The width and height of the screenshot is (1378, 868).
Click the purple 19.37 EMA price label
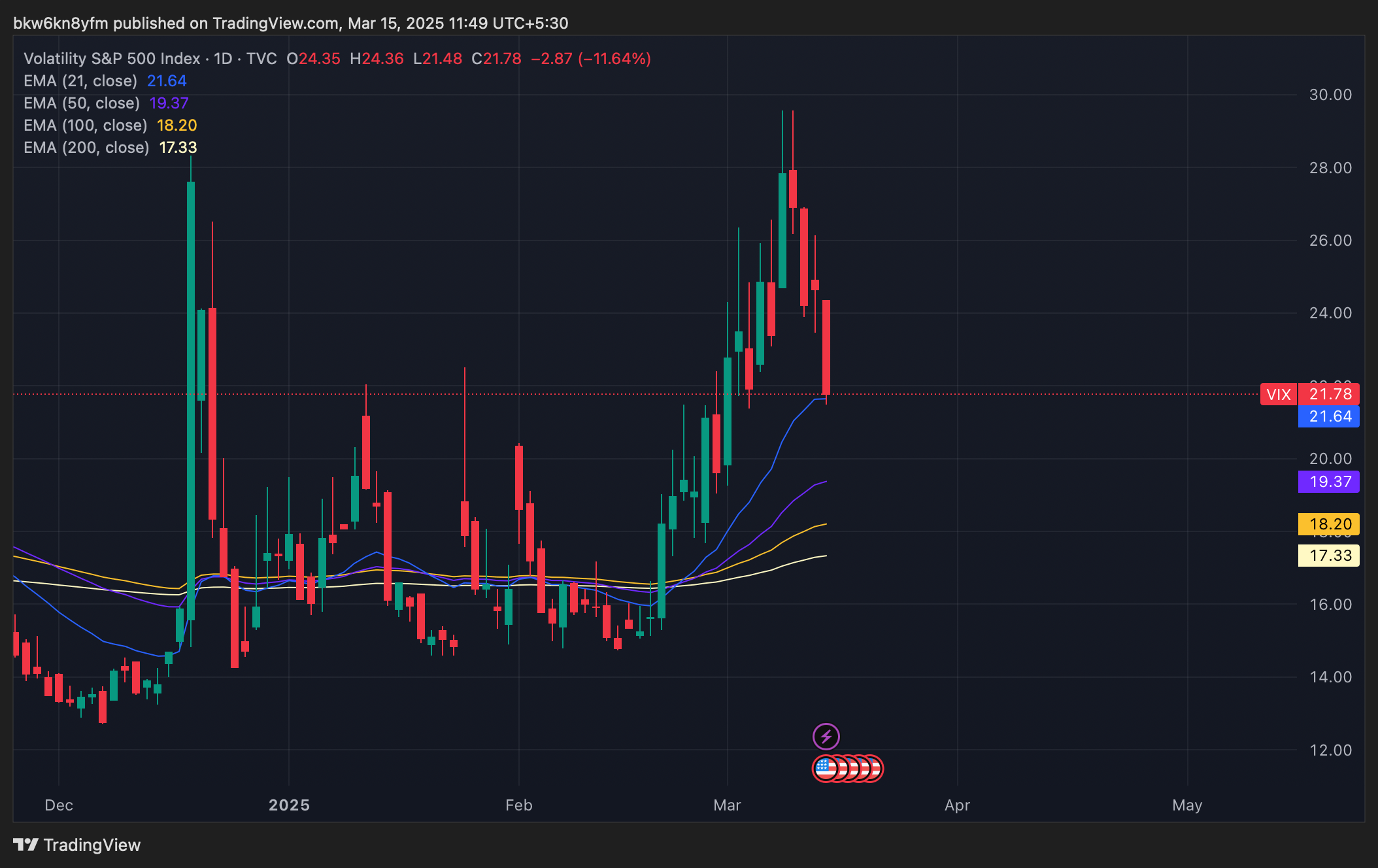point(1329,482)
